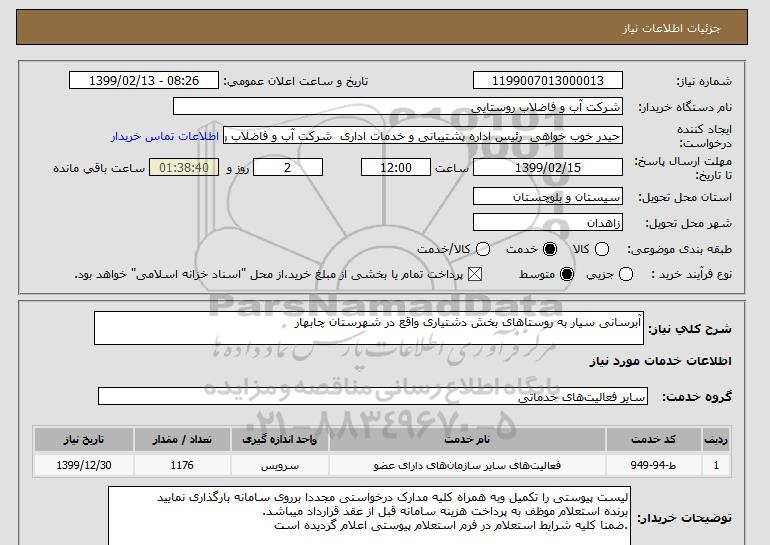The height and width of the screenshot is (545, 770).
Task: Click the quantity cell 1176
Action: (182, 465)
